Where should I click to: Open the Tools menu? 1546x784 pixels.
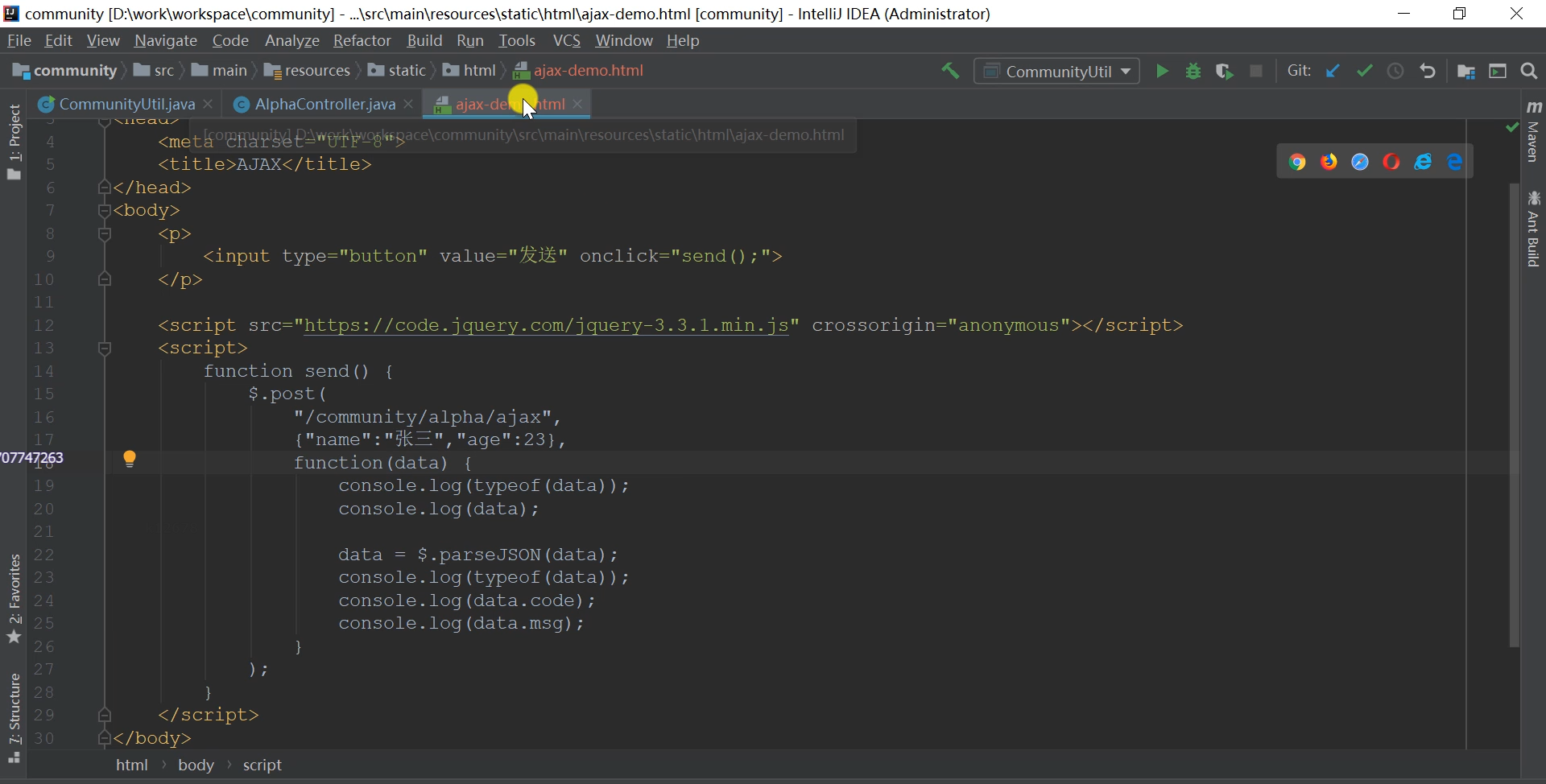click(516, 40)
